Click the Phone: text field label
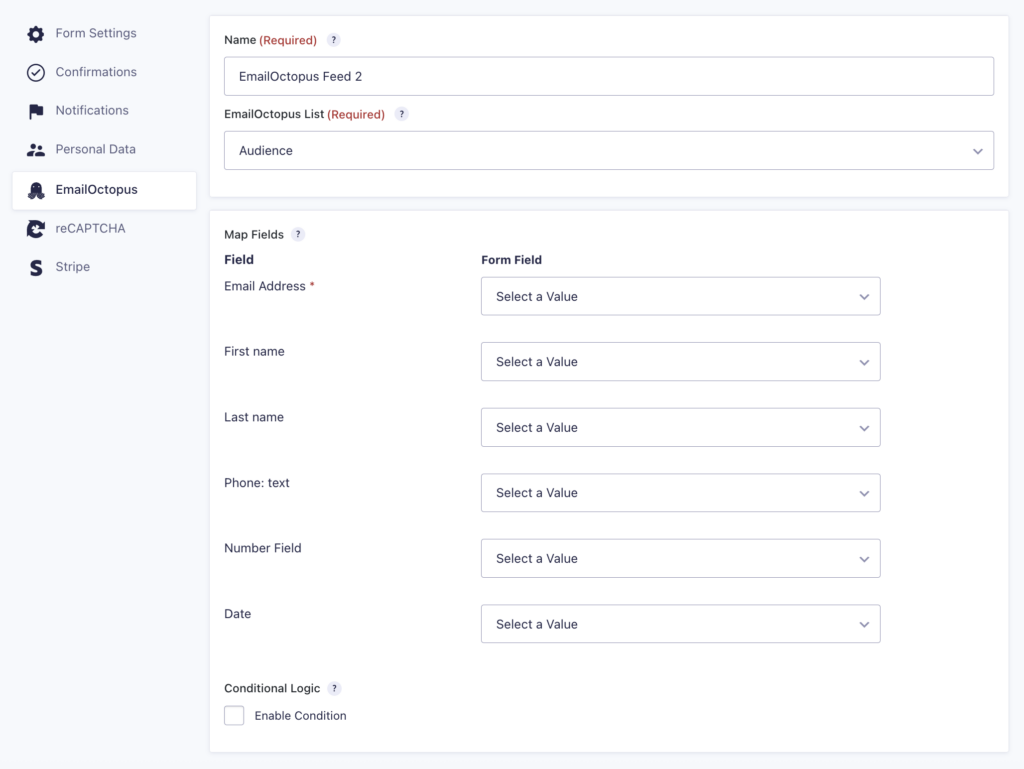The height and width of the screenshot is (769, 1024). pyautogui.click(x=257, y=483)
